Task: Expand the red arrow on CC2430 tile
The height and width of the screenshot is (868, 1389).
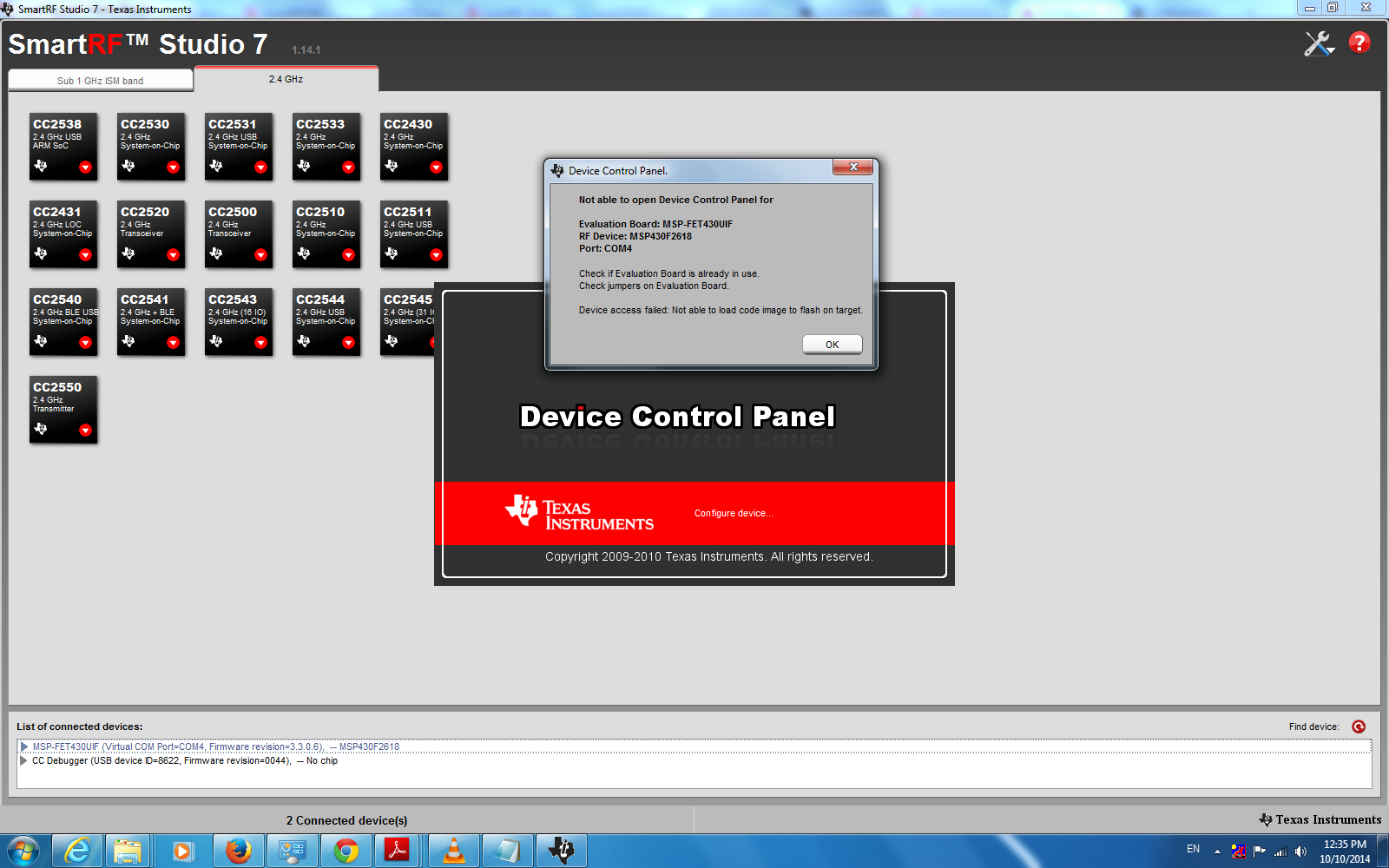Action: point(436,168)
